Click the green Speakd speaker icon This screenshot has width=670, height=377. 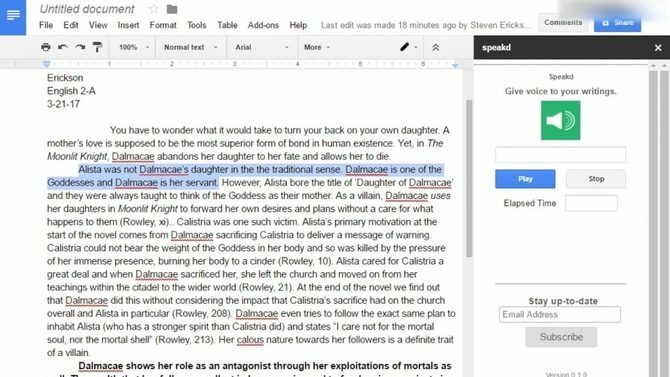[561, 120]
